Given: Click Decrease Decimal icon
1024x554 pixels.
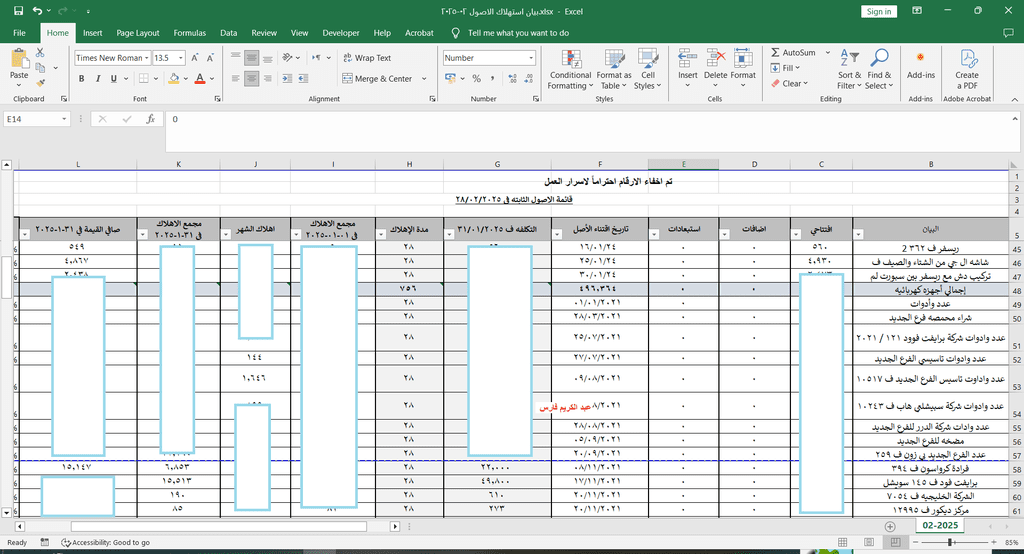Looking at the screenshot, I should (x=529, y=78).
